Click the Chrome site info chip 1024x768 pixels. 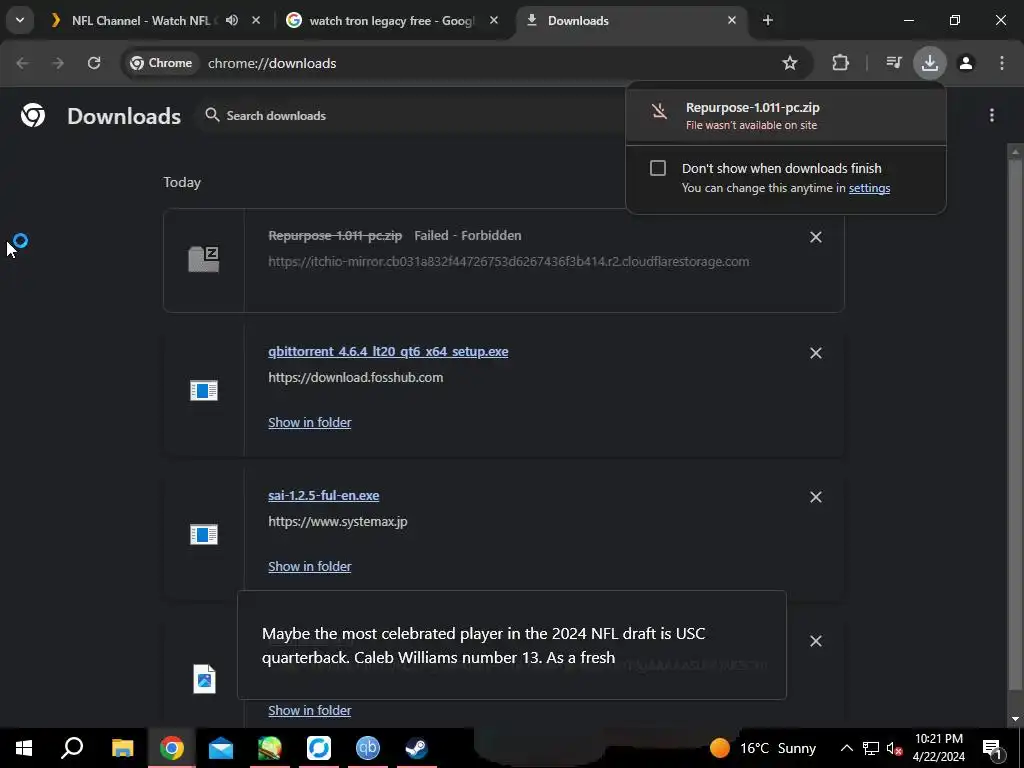pyautogui.click(x=161, y=63)
